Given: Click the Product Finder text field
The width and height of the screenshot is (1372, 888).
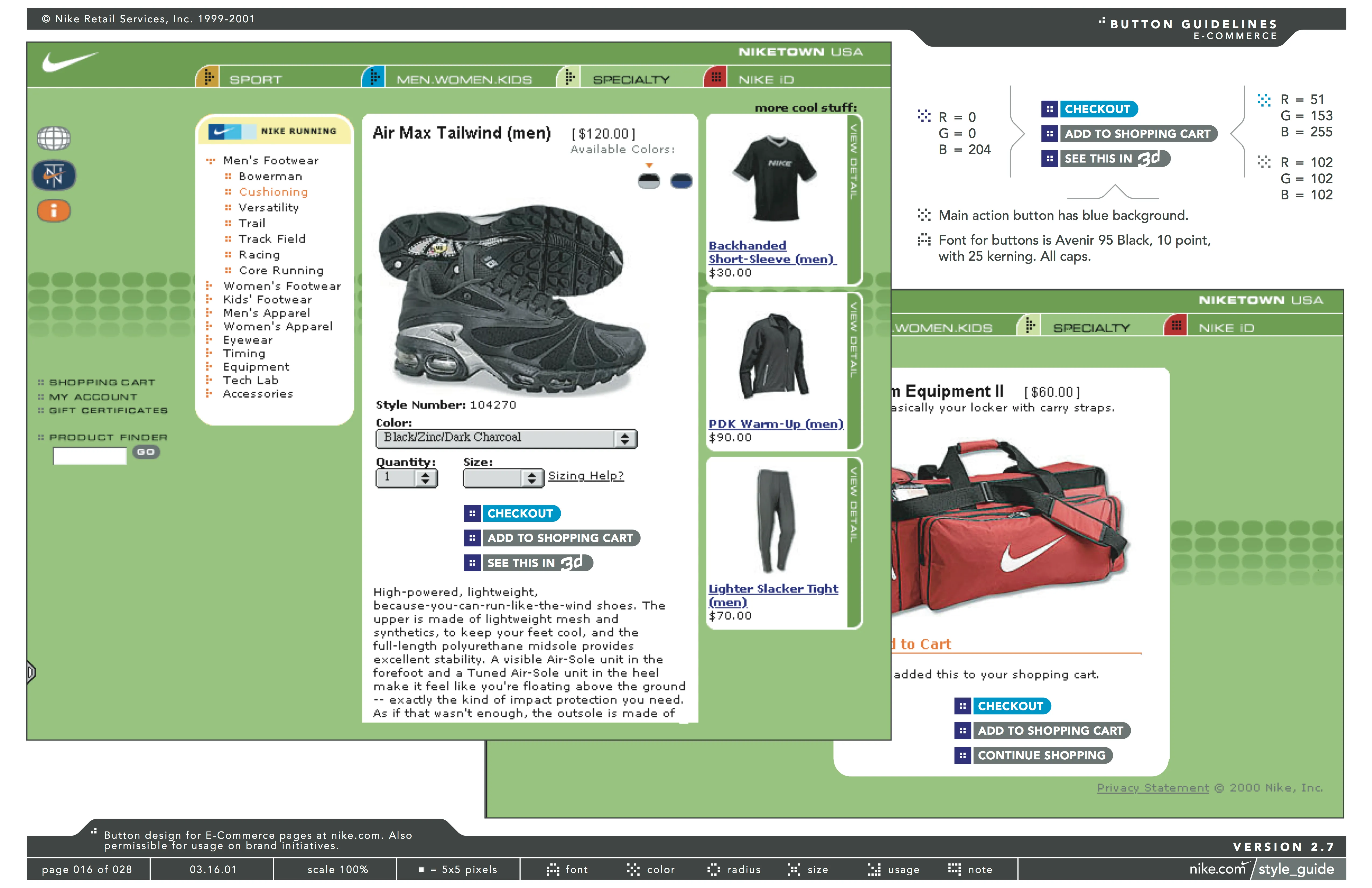Looking at the screenshot, I should pyautogui.click(x=90, y=456).
